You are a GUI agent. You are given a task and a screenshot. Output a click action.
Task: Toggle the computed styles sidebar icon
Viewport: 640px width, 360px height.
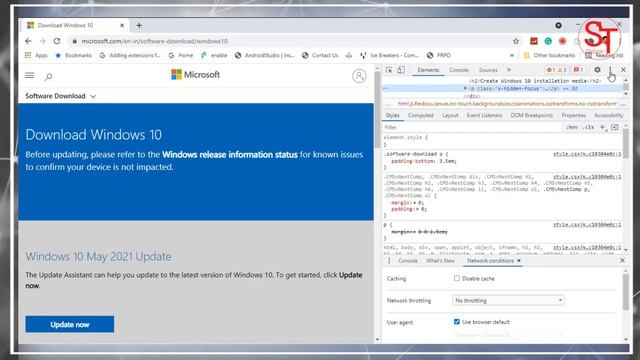[x=615, y=127]
